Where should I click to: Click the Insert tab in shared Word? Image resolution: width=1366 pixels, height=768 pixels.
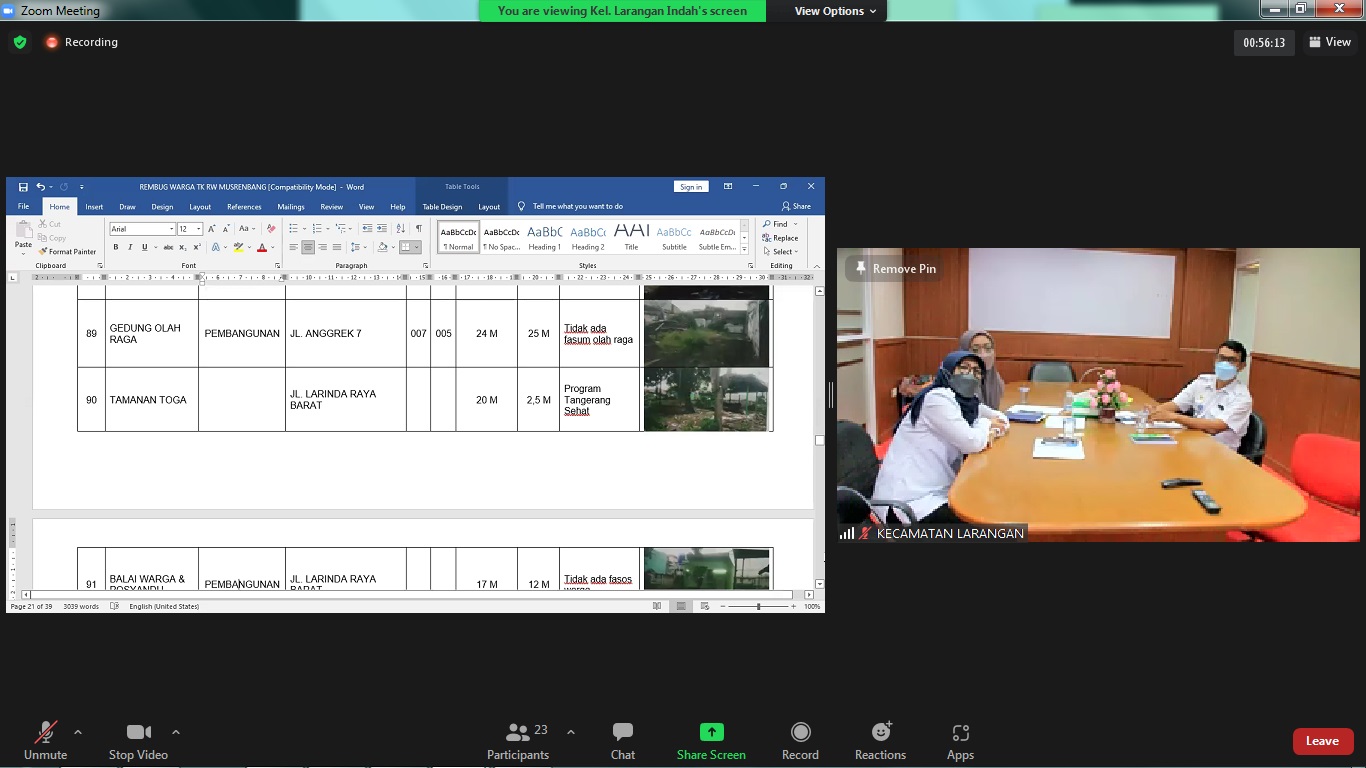(x=94, y=207)
